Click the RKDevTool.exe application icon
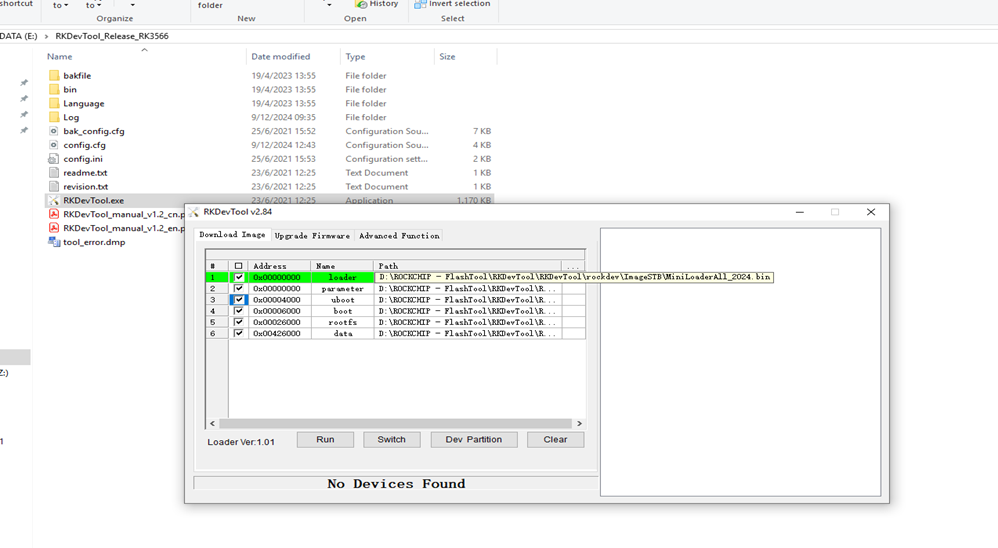This screenshot has height=548, width=998. pos(54,201)
